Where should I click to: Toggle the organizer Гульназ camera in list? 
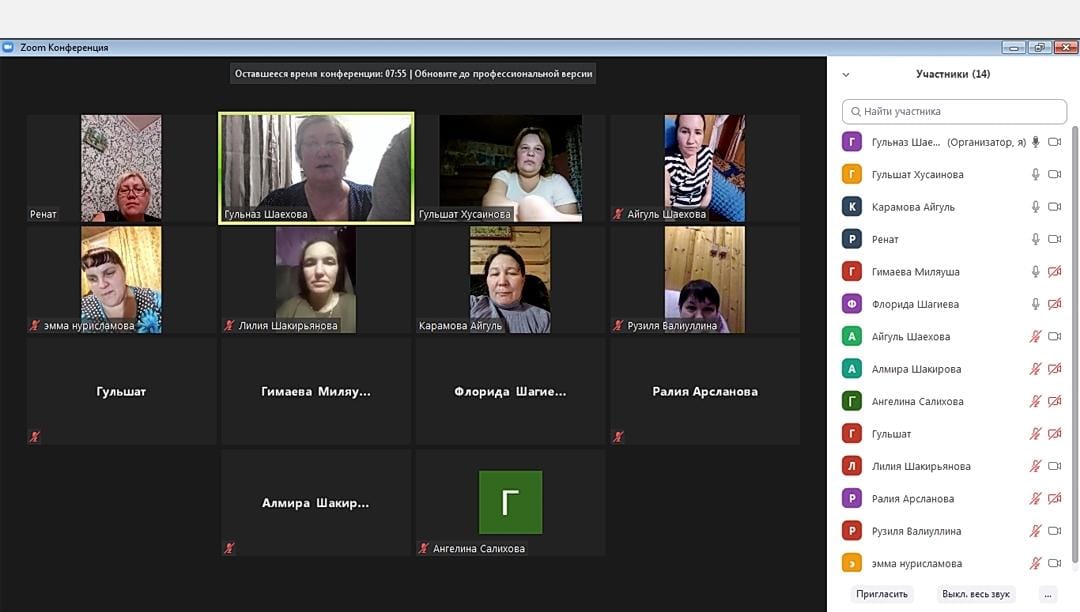pyautogui.click(x=1054, y=142)
